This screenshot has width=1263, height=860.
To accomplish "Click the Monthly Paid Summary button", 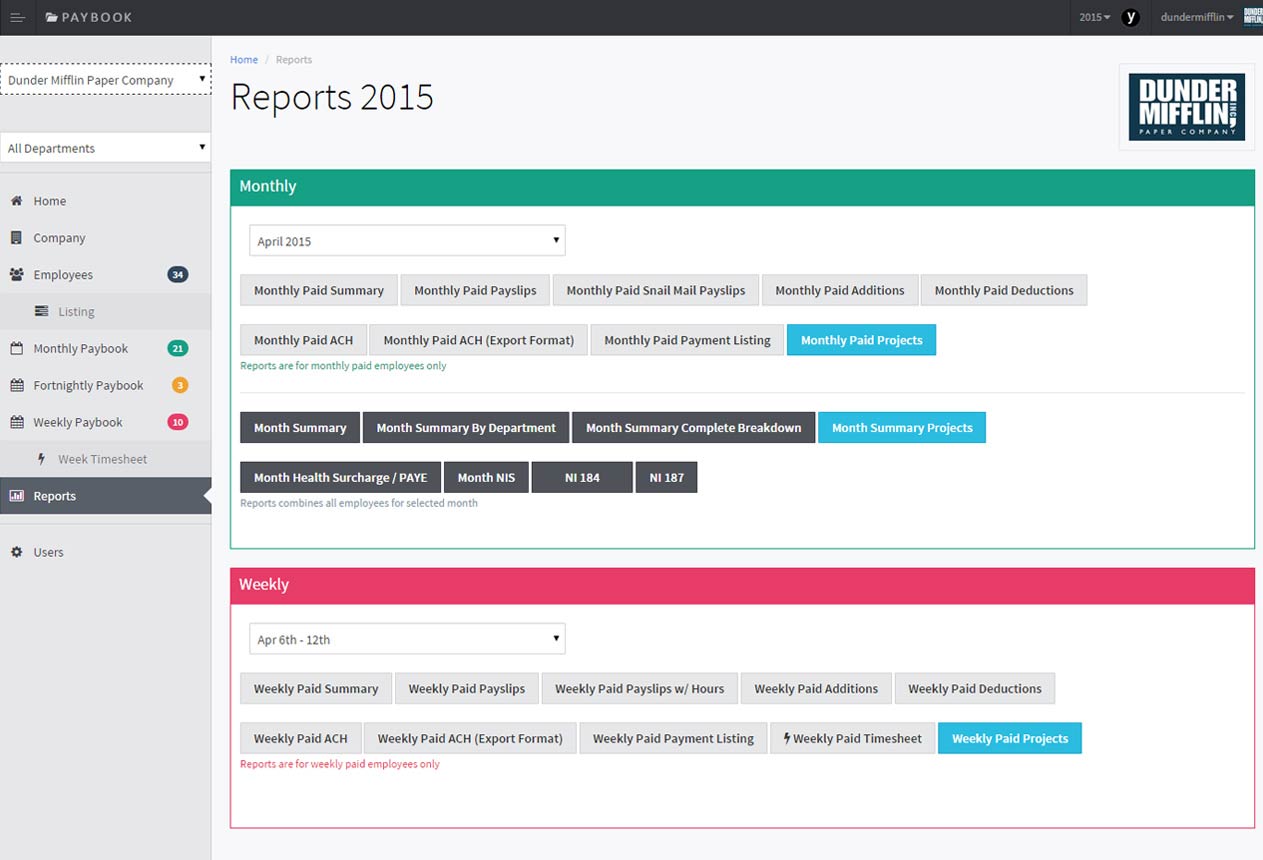I will (x=319, y=290).
